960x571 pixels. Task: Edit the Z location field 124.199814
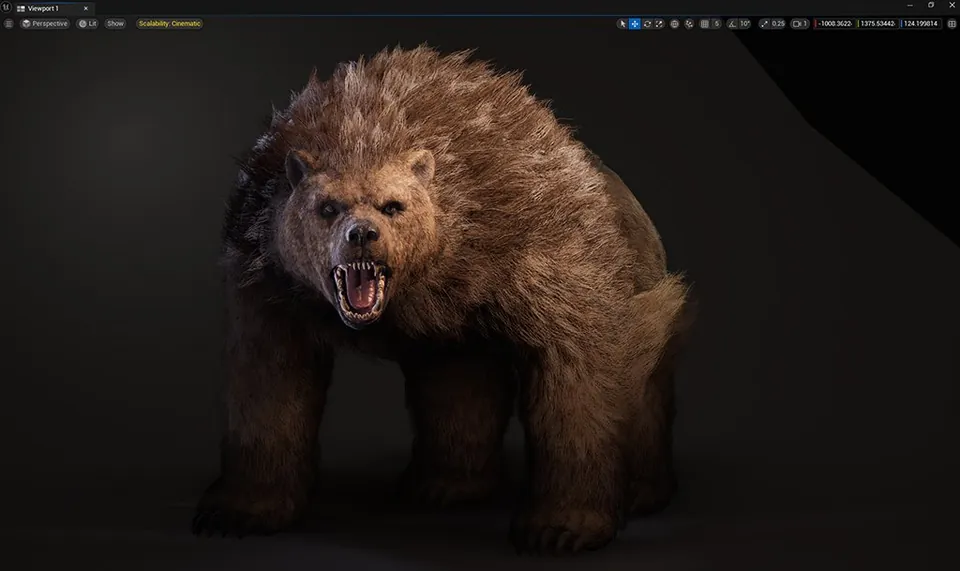[x=921, y=24]
